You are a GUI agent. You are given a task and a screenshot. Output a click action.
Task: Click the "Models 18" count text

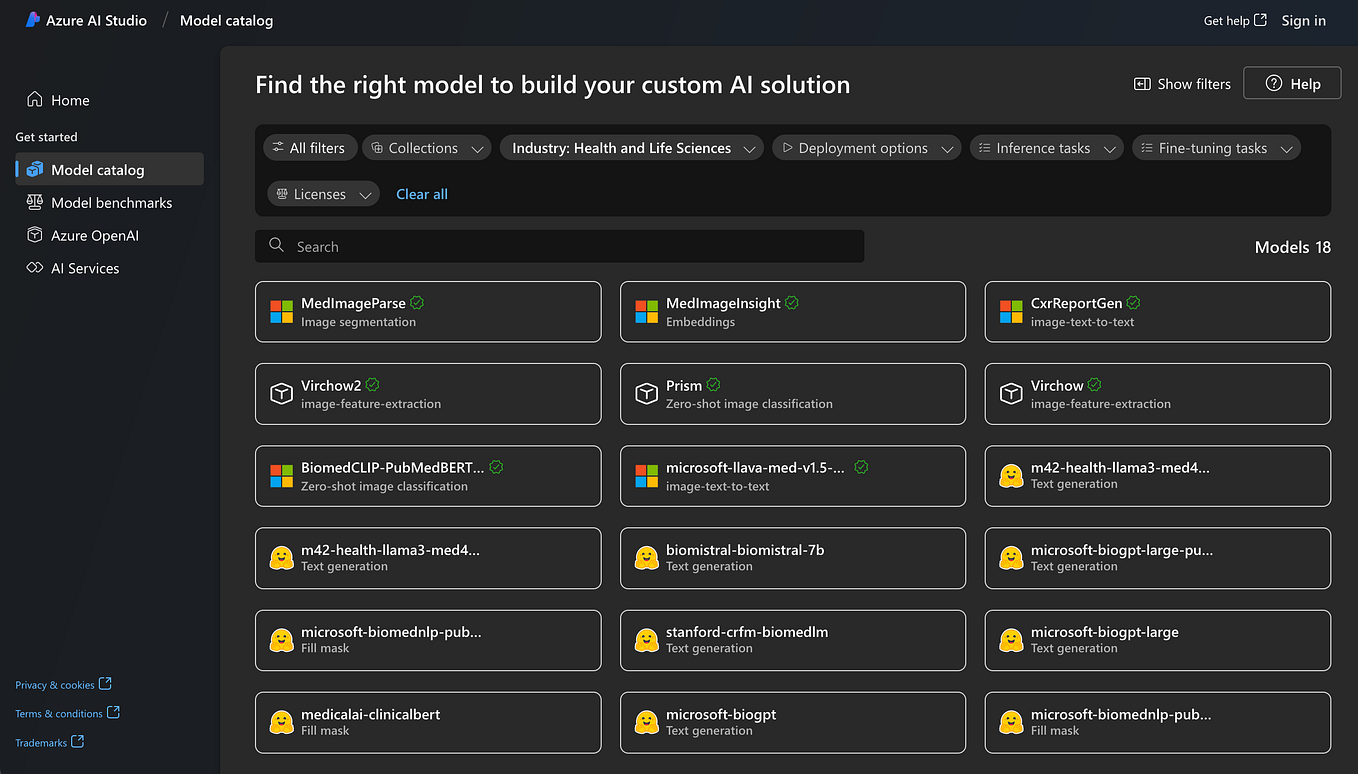click(x=1292, y=247)
